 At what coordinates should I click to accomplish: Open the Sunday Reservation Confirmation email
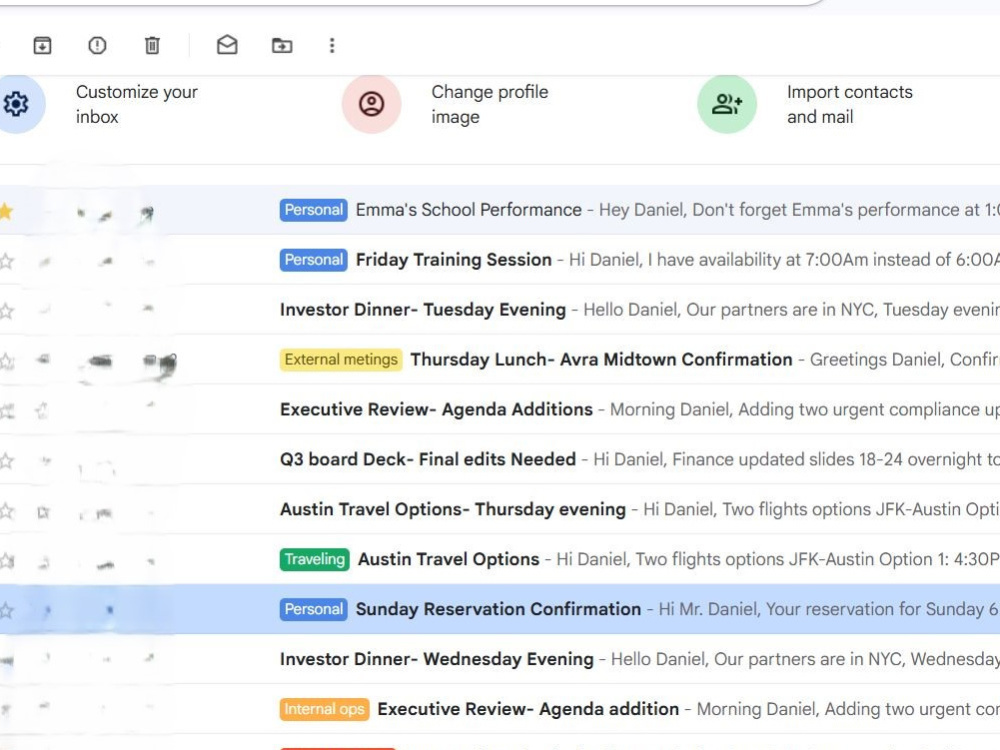click(500, 609)
